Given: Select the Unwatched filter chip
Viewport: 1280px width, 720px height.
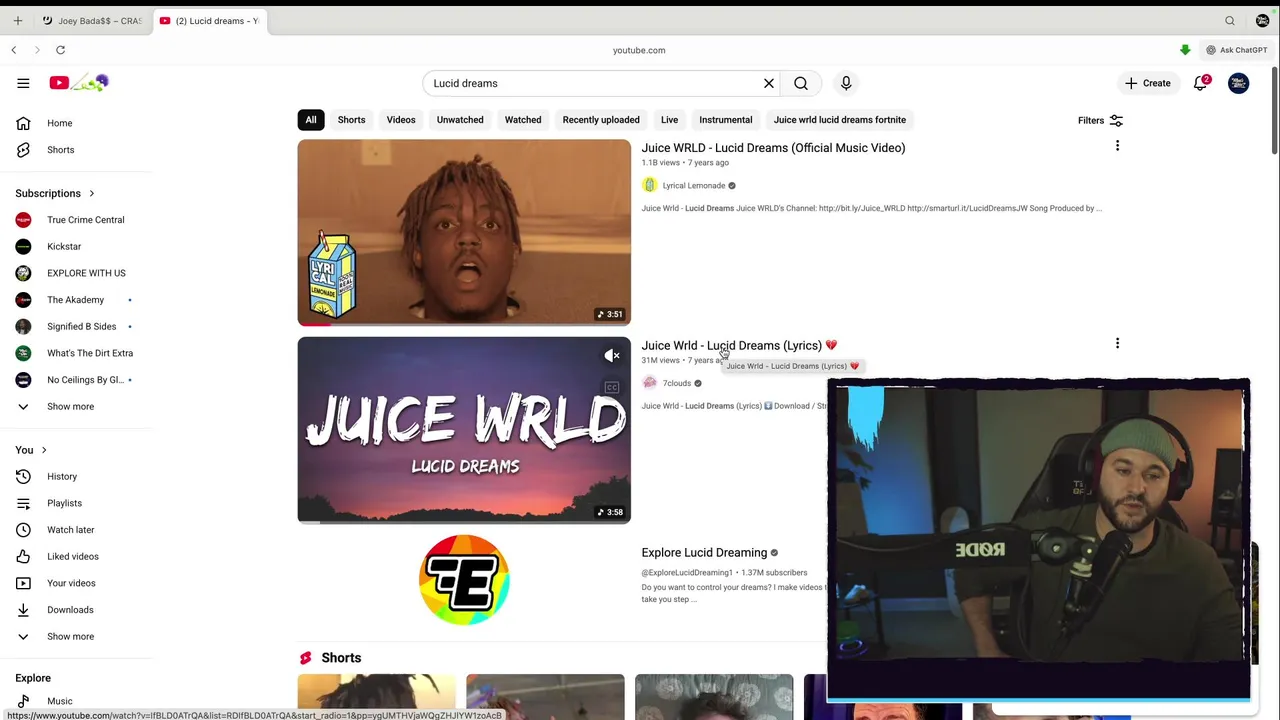Looking at the screenshot, I should click(460, 120).
